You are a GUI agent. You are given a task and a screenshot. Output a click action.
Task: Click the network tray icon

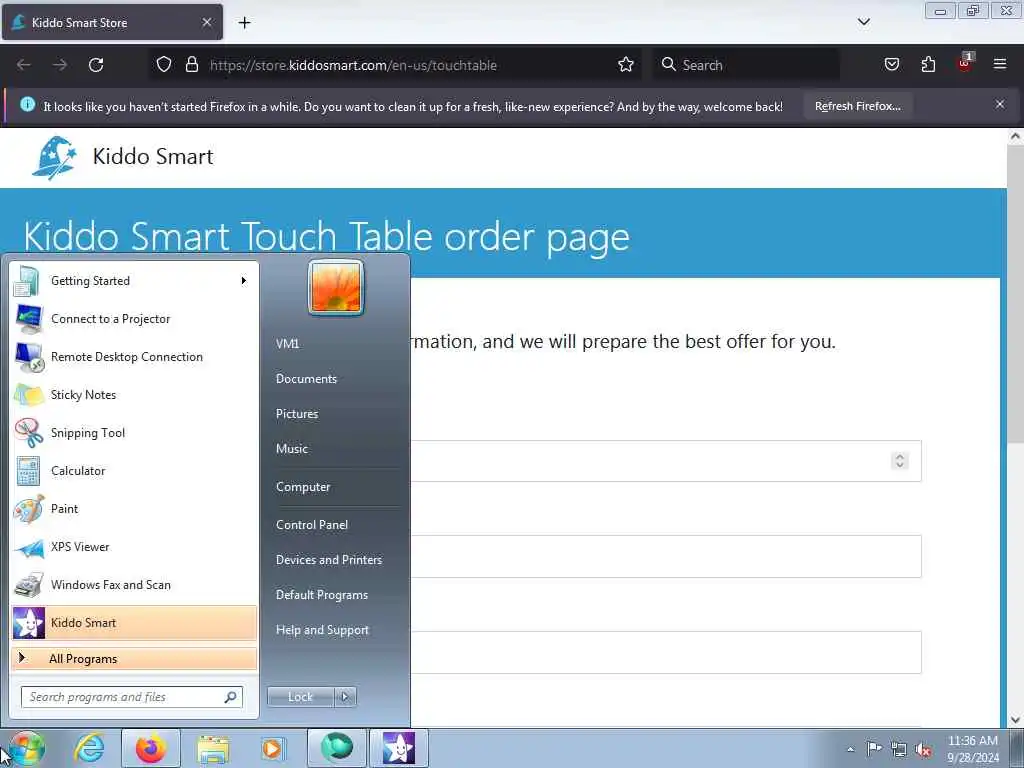(899, 750)
